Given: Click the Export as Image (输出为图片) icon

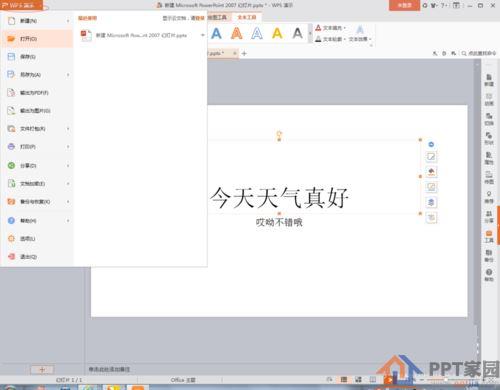Looking at the screenshot, I should tap(11, 110).
